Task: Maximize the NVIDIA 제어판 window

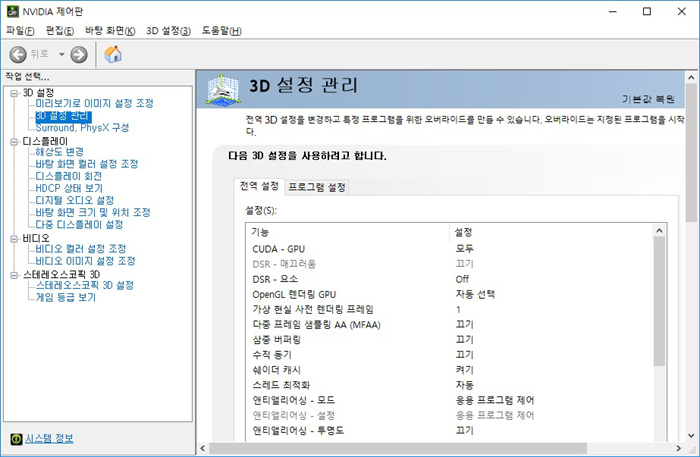Action: point(647,12)
